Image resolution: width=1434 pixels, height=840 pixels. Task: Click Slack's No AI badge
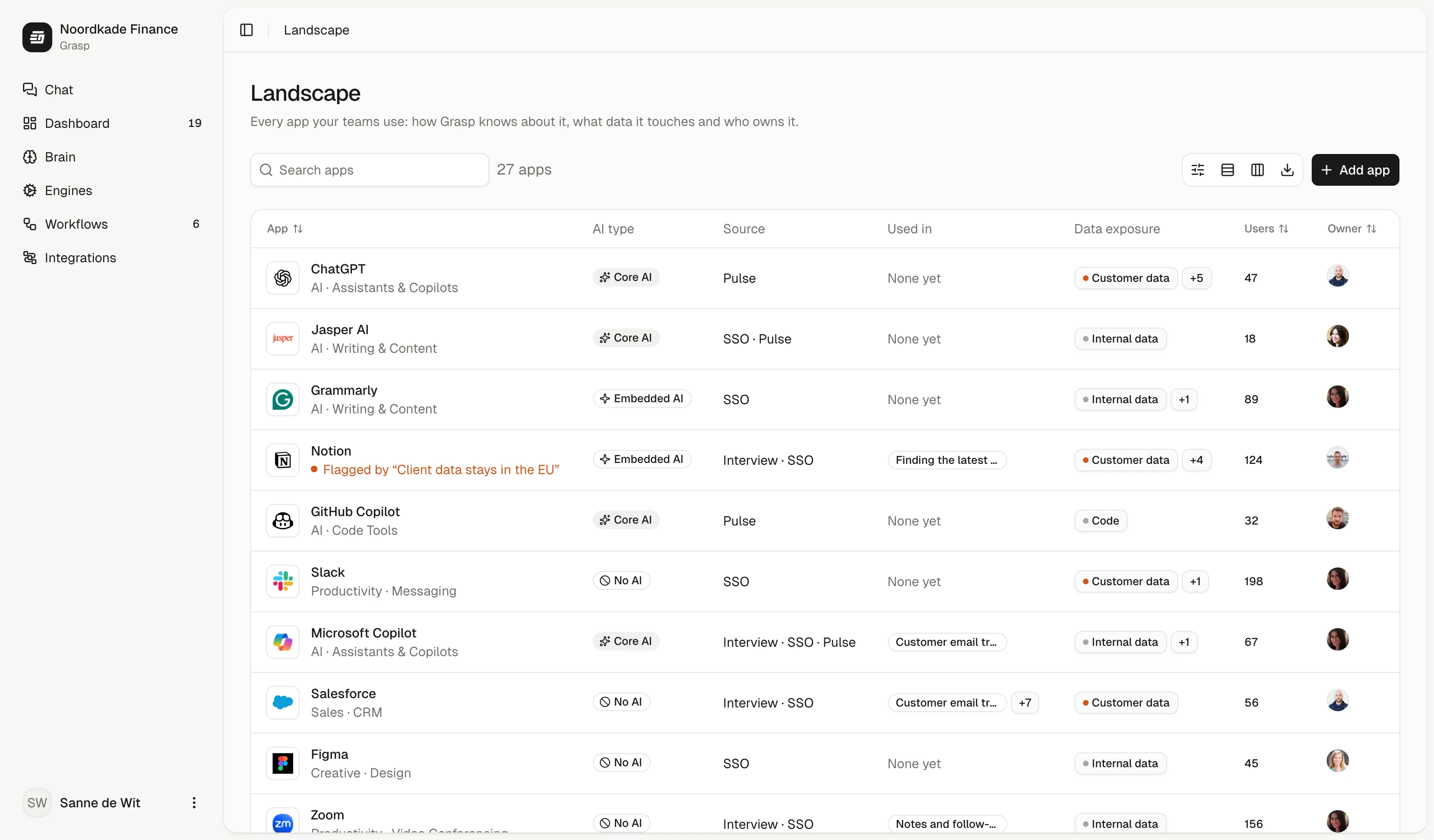pos(621,581)
